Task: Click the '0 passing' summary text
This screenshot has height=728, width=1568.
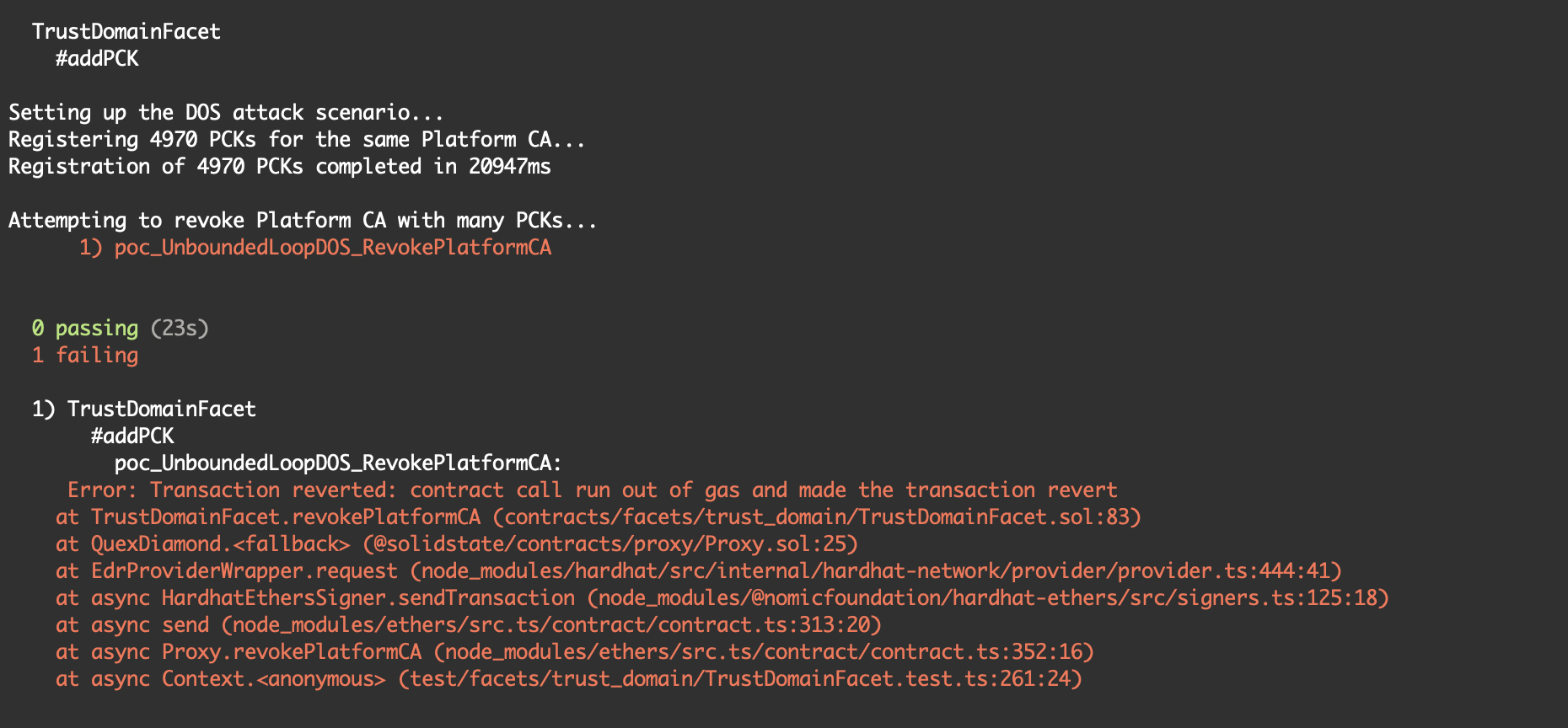Action: click(85, 328)
